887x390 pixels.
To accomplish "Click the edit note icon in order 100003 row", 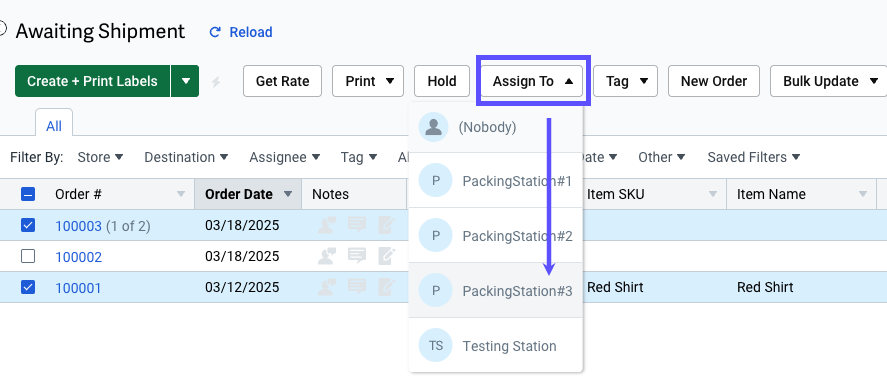I will [x=387, y=225].
